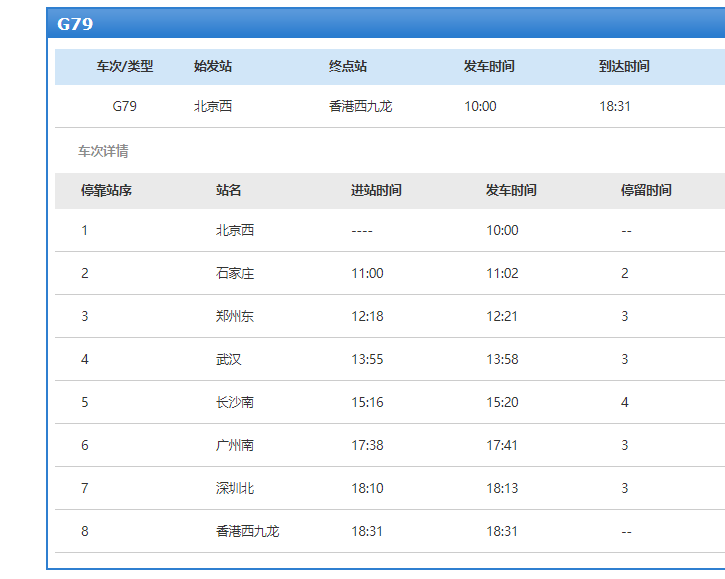Select stop order 5 in the 长沙南 row

point(85,402)
